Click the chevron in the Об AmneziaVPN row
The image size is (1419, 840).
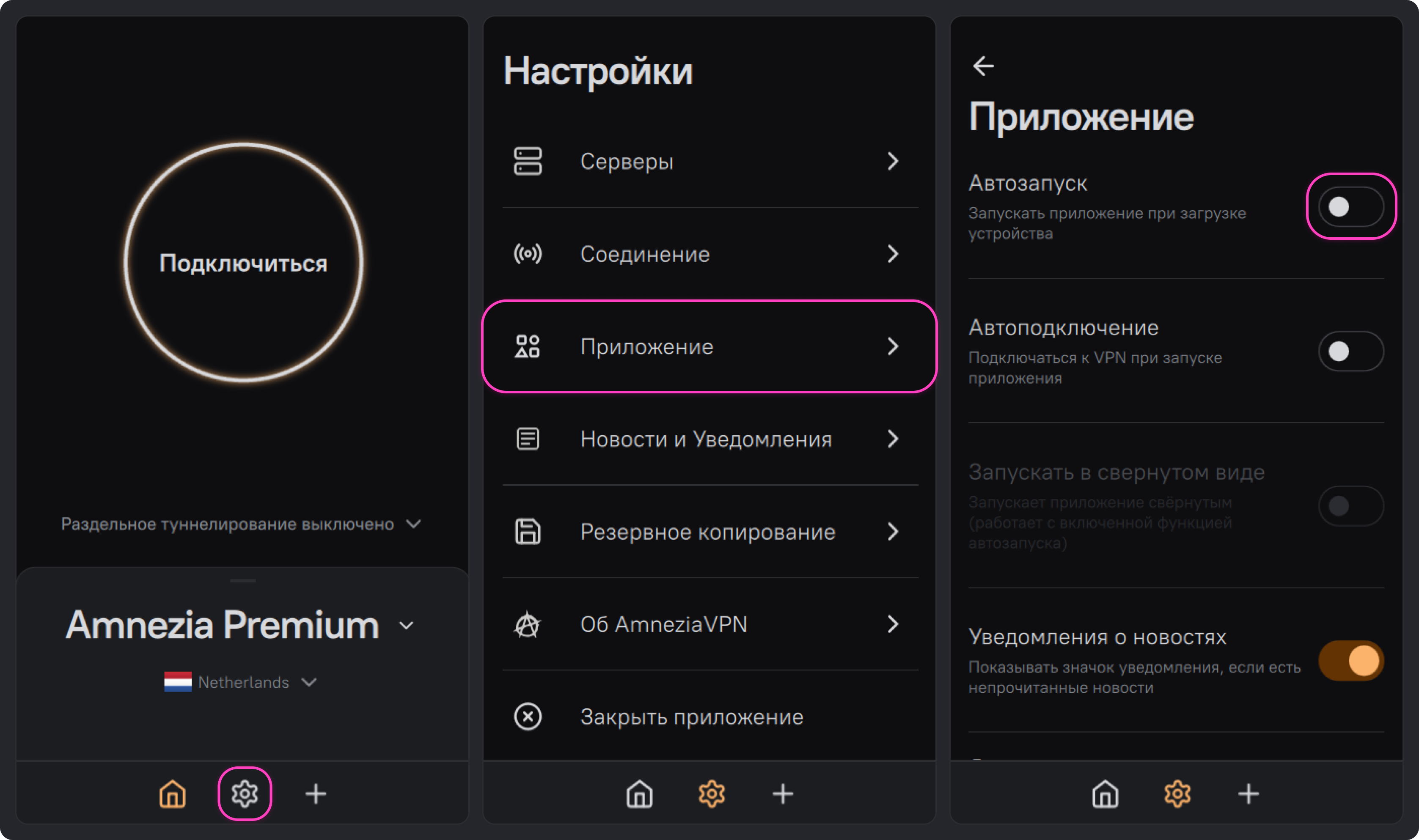click(x=893, y=624)
